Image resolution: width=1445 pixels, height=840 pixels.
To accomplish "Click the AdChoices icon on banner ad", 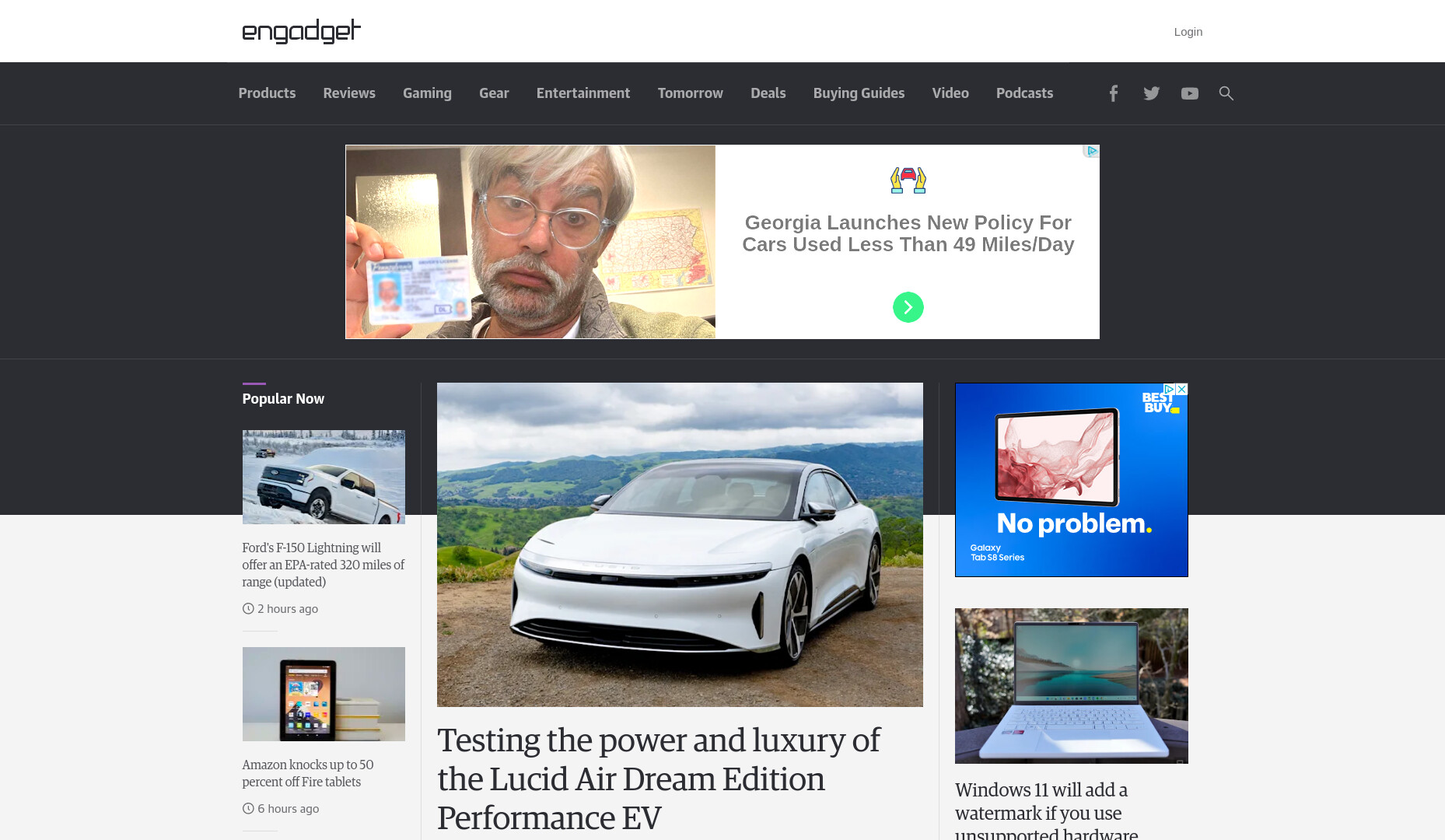I will [1092, 151].
